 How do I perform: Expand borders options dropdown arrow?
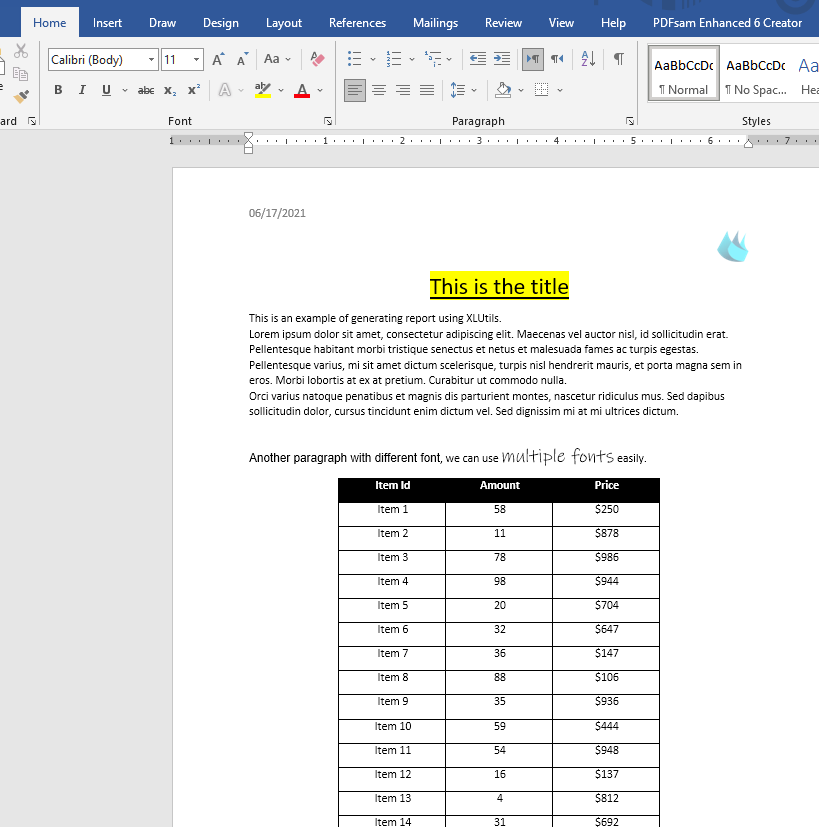pyautogui.click(x=560, y=91)
